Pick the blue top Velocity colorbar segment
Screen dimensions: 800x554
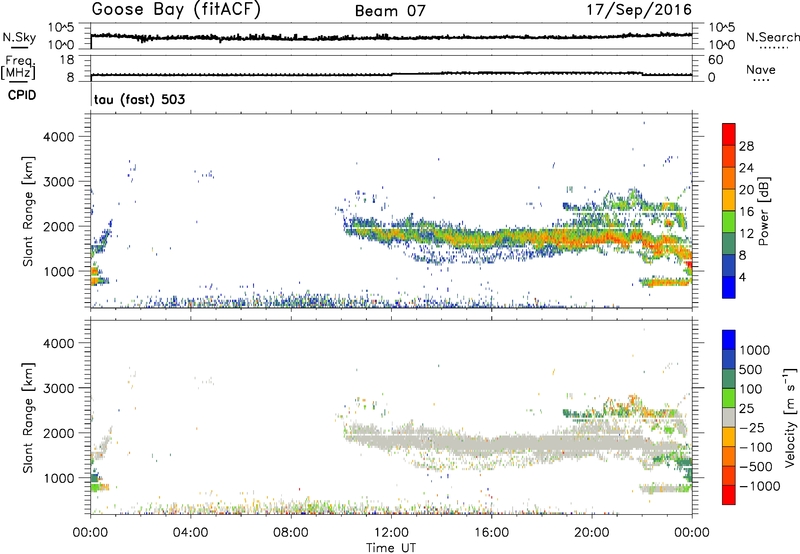(729, 340)
